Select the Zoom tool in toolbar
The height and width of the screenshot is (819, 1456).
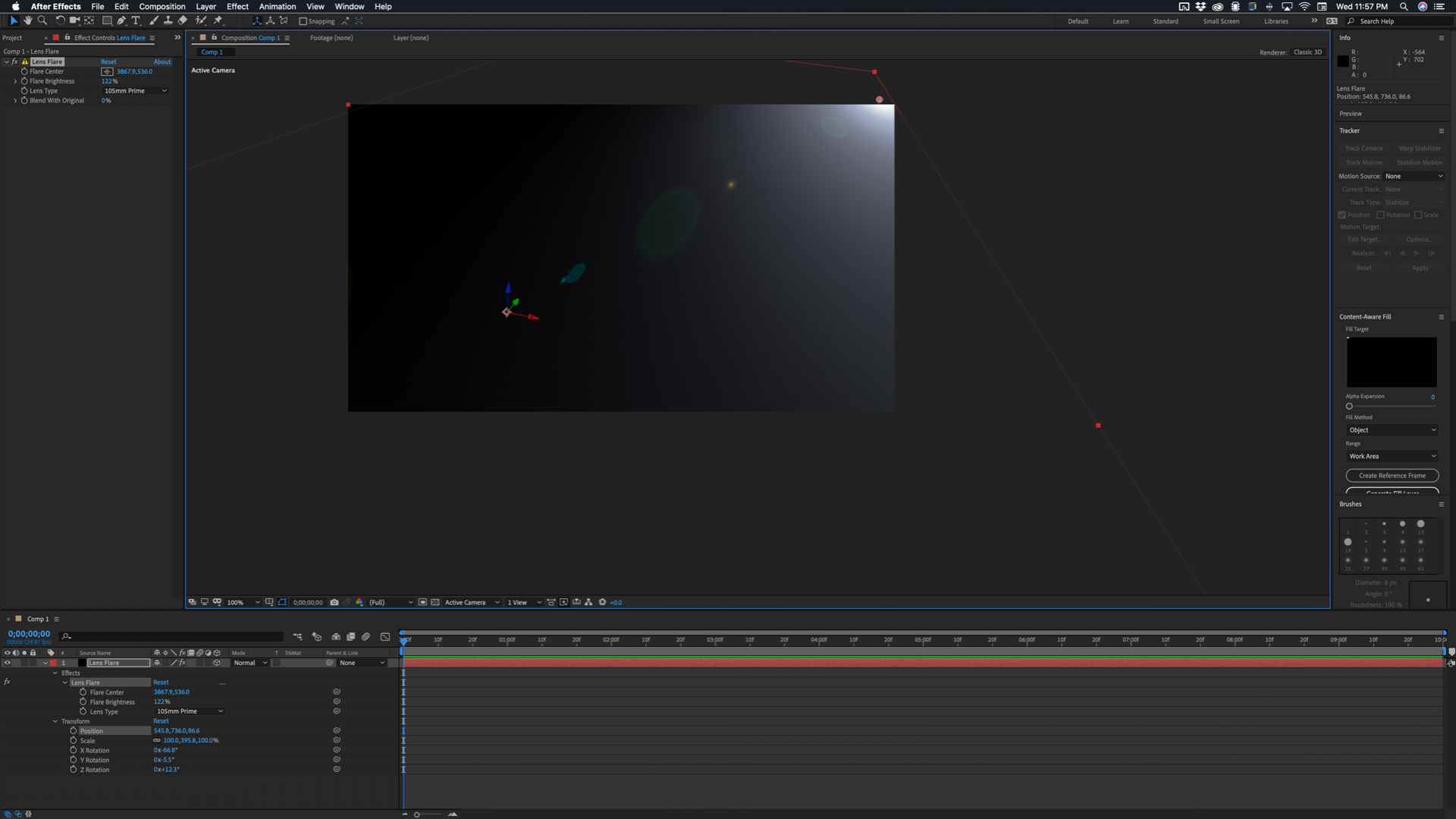(x=42, y=20)
